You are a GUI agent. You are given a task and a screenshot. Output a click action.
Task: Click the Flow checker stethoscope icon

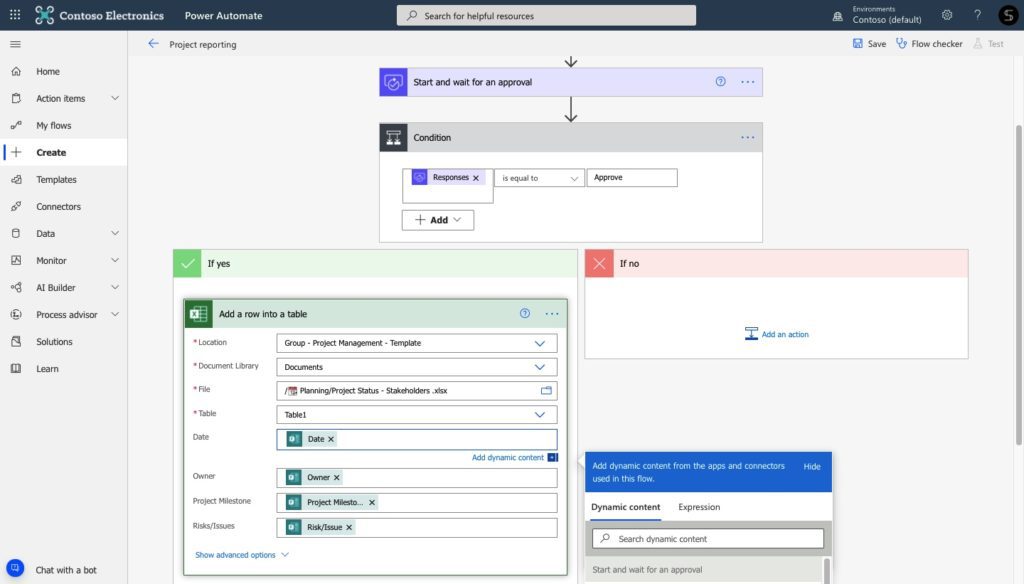pyautogui.click(x=901, y=43)
